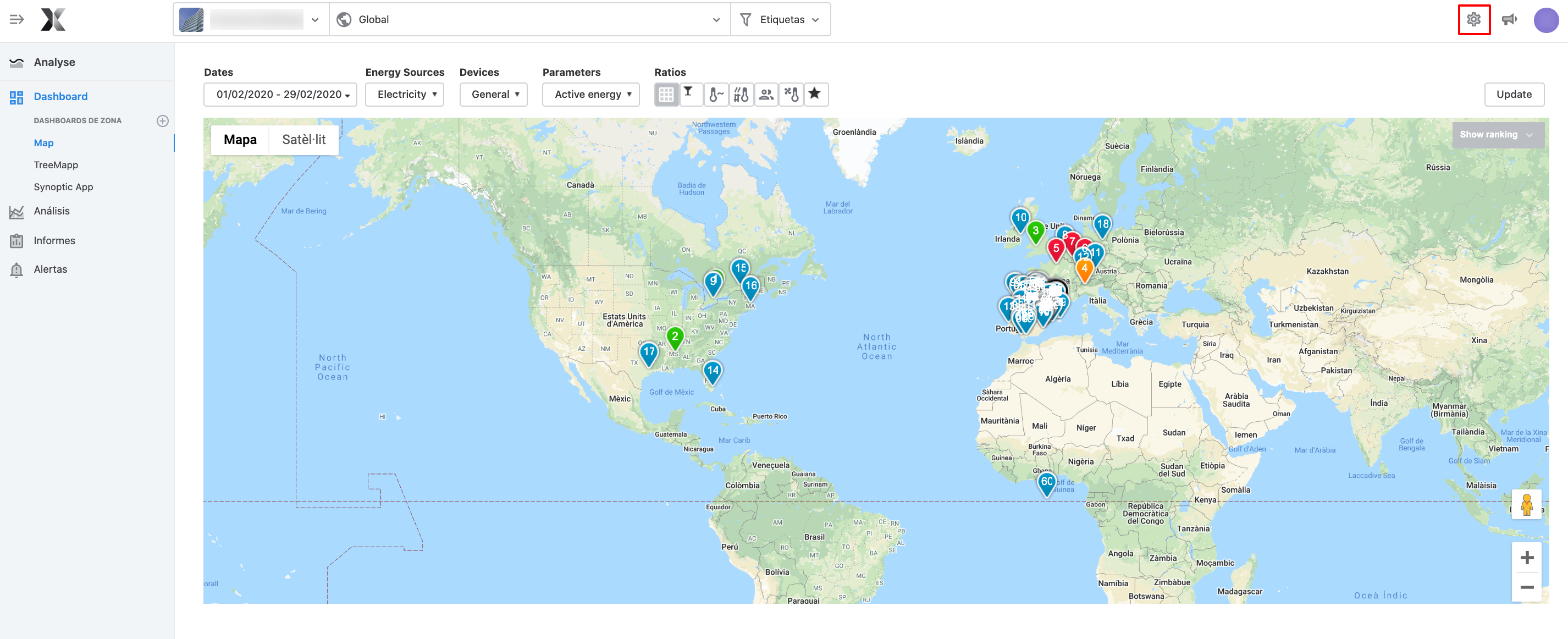1568x639 pixels.
Task: Select the fan cooling thermometer ratio icon
Action: [x=791, y=95]
